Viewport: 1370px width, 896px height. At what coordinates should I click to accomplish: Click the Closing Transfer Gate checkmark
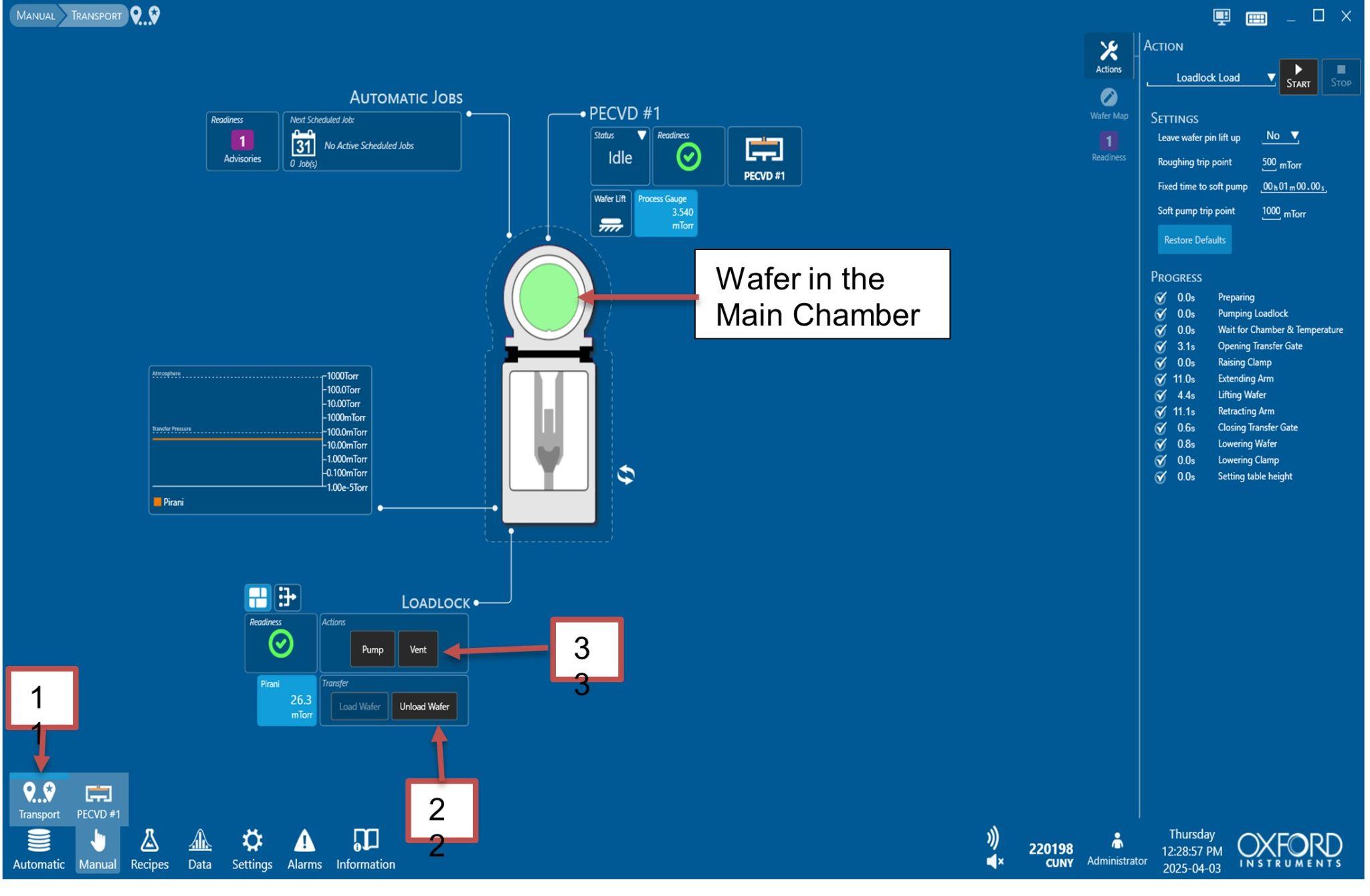[x=1161, y=428]
